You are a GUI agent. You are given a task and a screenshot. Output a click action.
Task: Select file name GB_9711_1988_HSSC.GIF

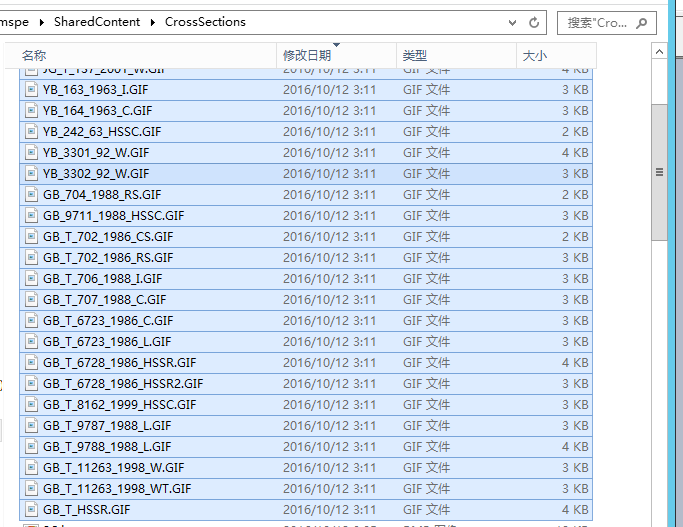(114, 216)
